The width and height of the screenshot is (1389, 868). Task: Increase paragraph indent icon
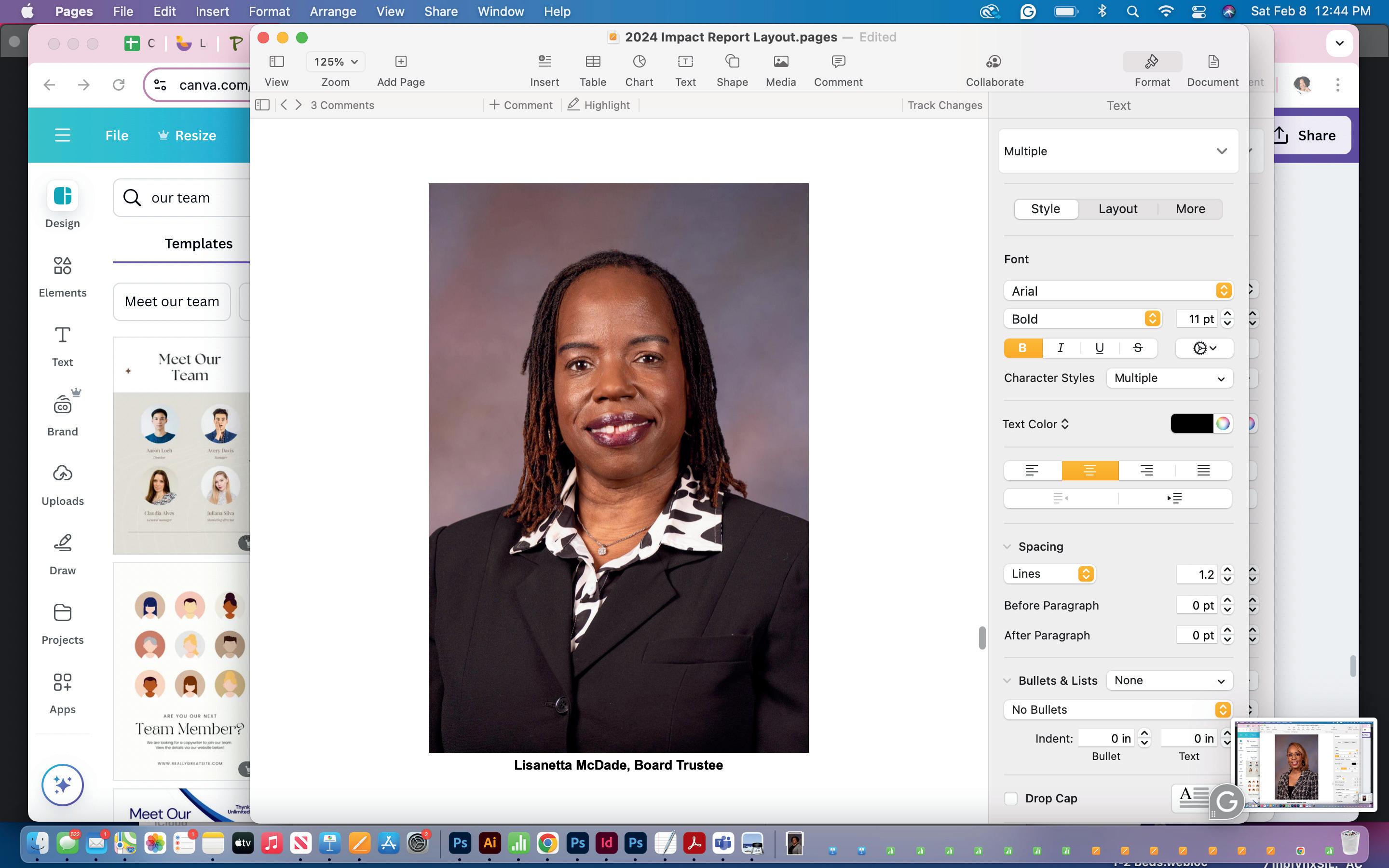pos(1174,498)
